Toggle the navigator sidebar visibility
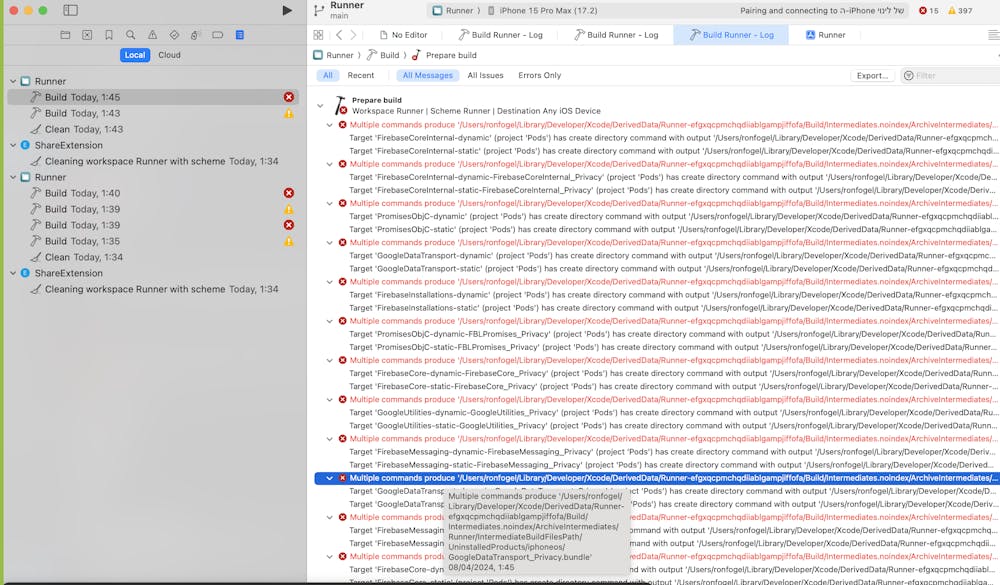 (71, 10)
